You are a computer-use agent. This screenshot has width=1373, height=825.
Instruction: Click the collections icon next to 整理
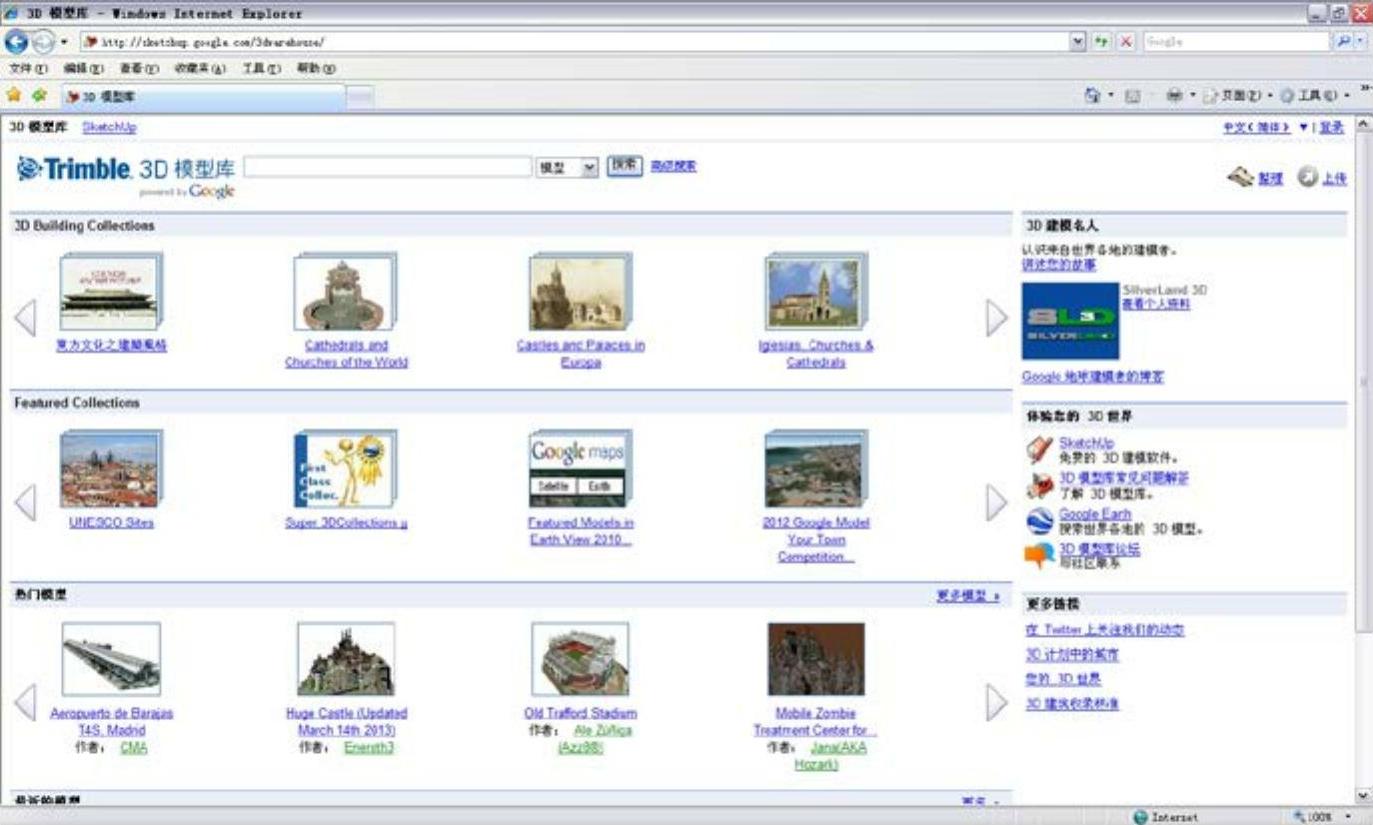click(x=1241, y=177)
